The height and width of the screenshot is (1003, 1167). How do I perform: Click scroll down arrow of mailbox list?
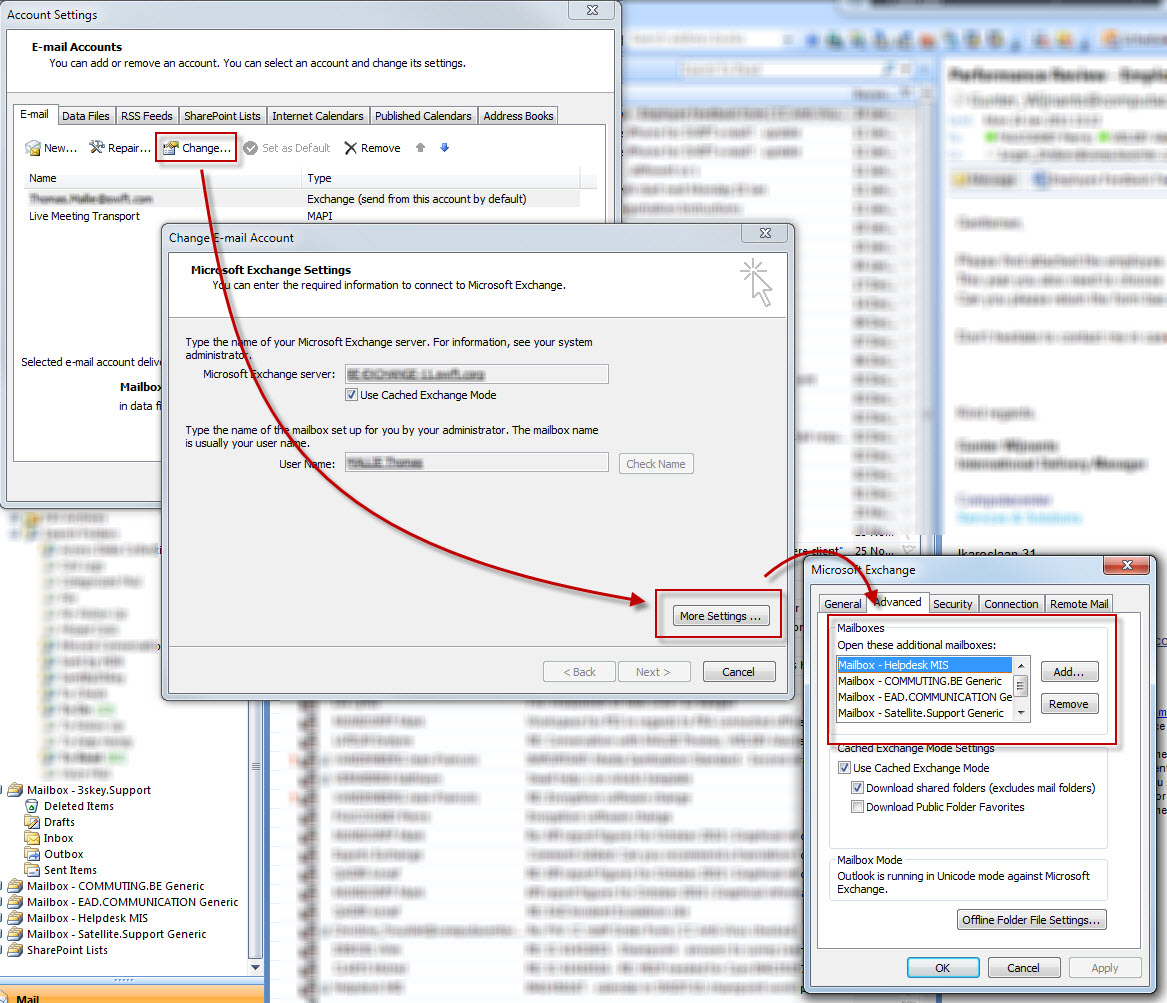coord(1021,713)
